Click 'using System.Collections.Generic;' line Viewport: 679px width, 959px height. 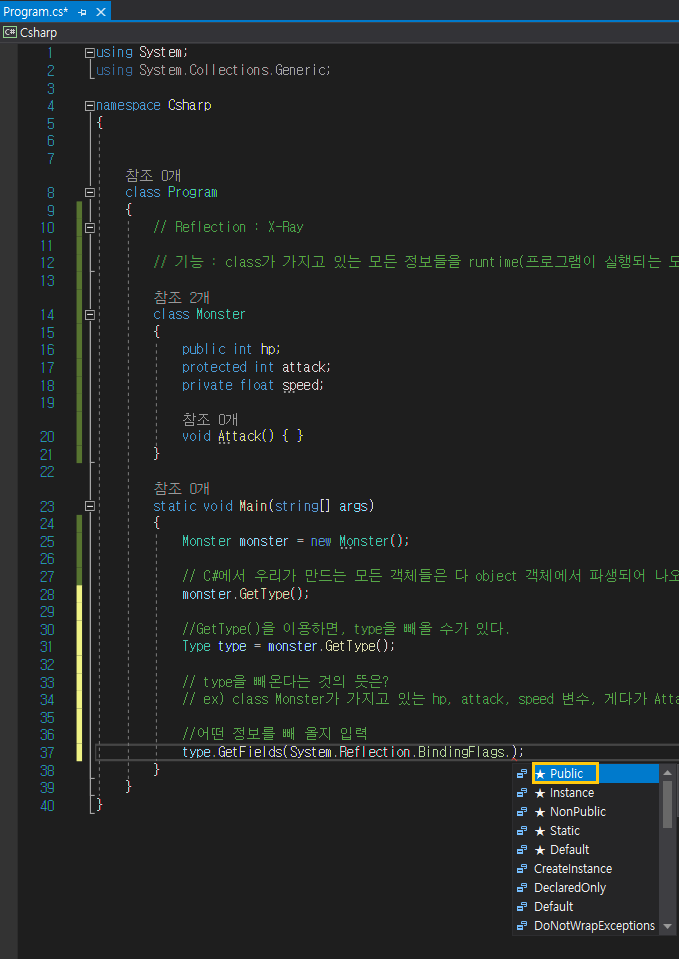(x=213, y=70)
